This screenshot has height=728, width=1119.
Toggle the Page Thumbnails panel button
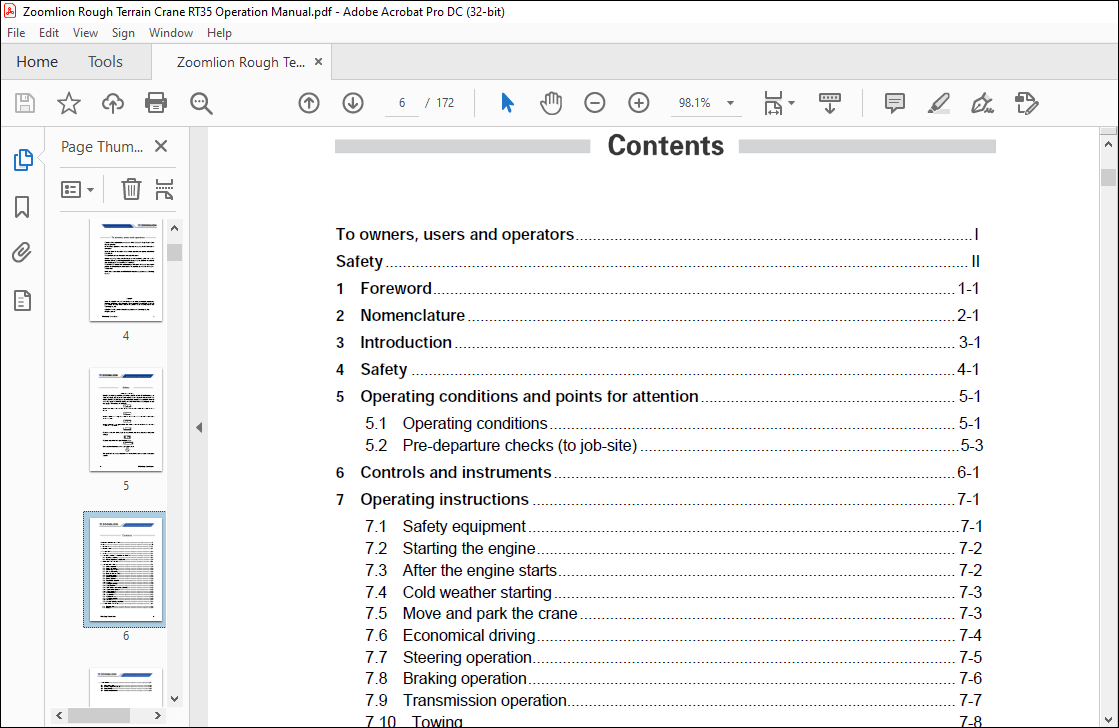click(22, 160)
